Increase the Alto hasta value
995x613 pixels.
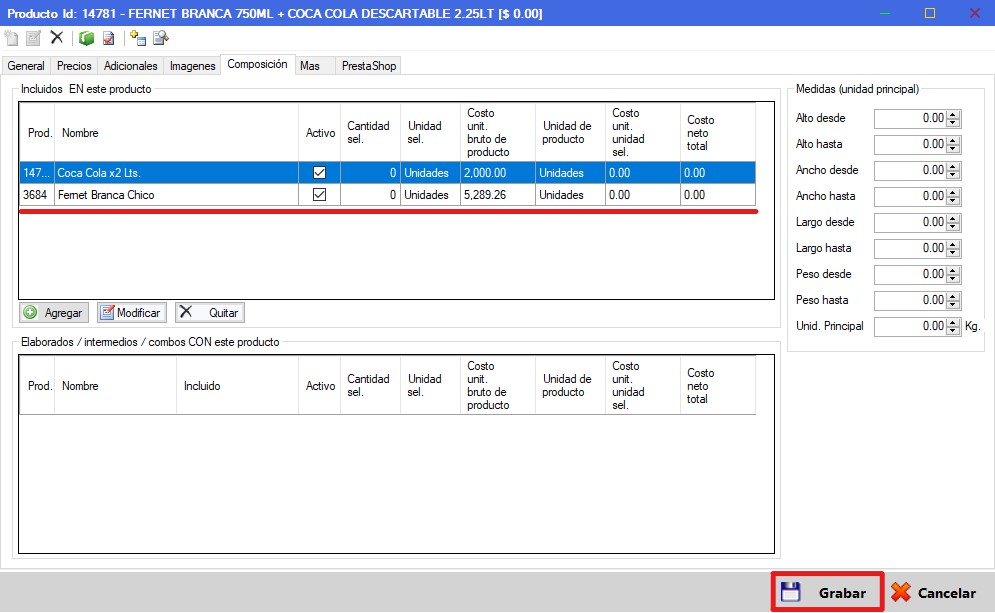point(953,141)
